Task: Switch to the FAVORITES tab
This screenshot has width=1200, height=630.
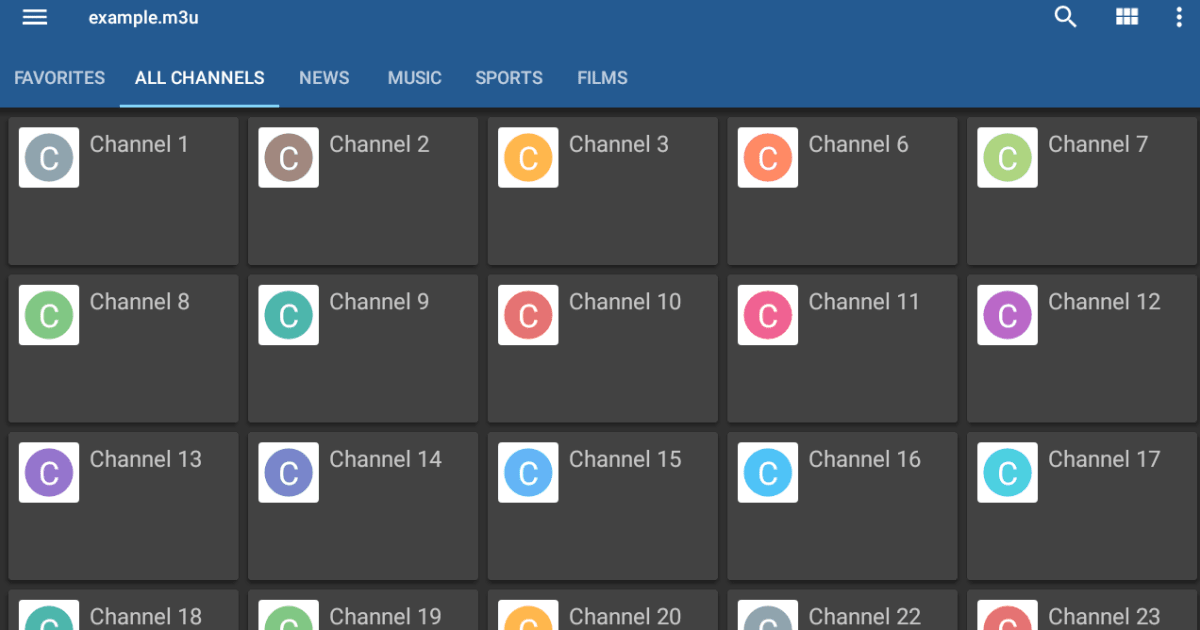Action: click(59, 78)
